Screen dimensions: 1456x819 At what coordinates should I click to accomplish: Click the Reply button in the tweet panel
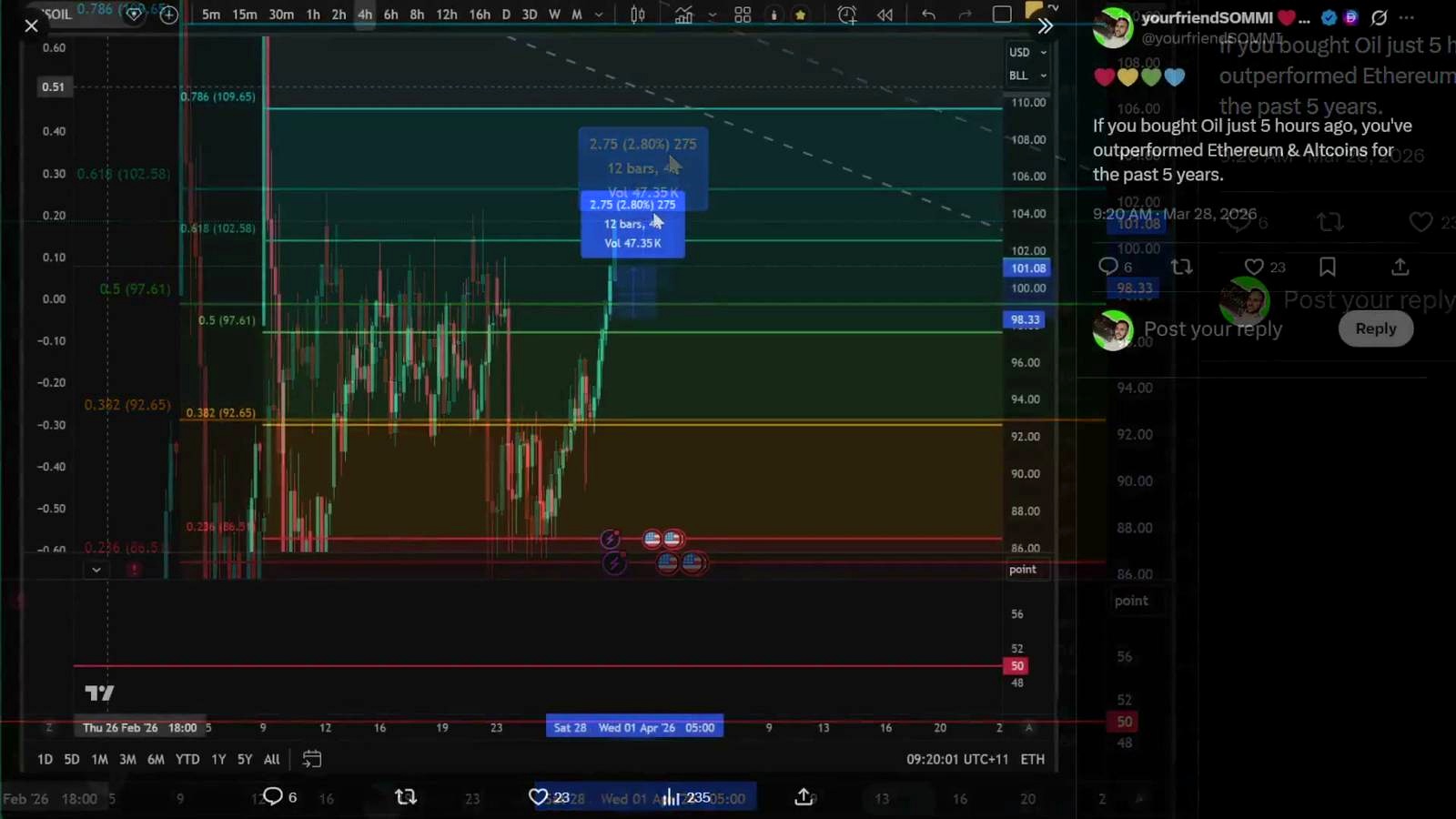click(1375, 329)
